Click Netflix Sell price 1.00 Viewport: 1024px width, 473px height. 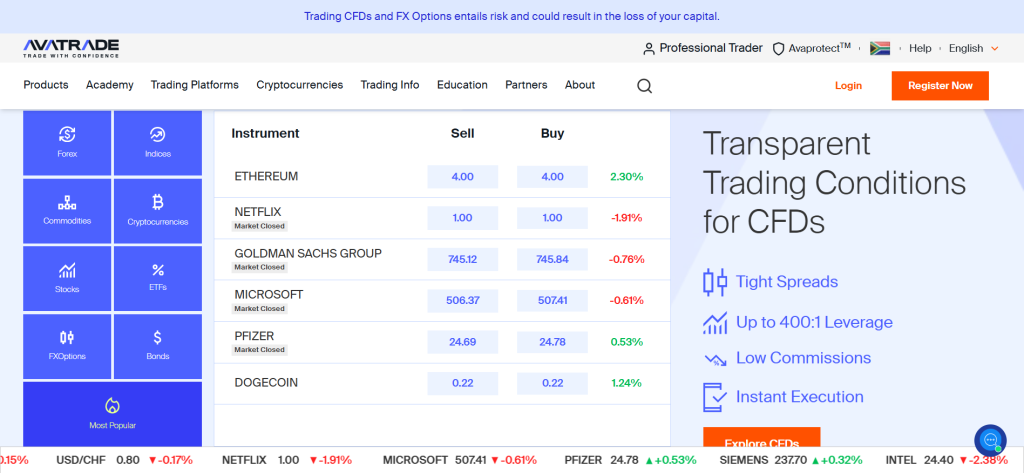(462, 218)
